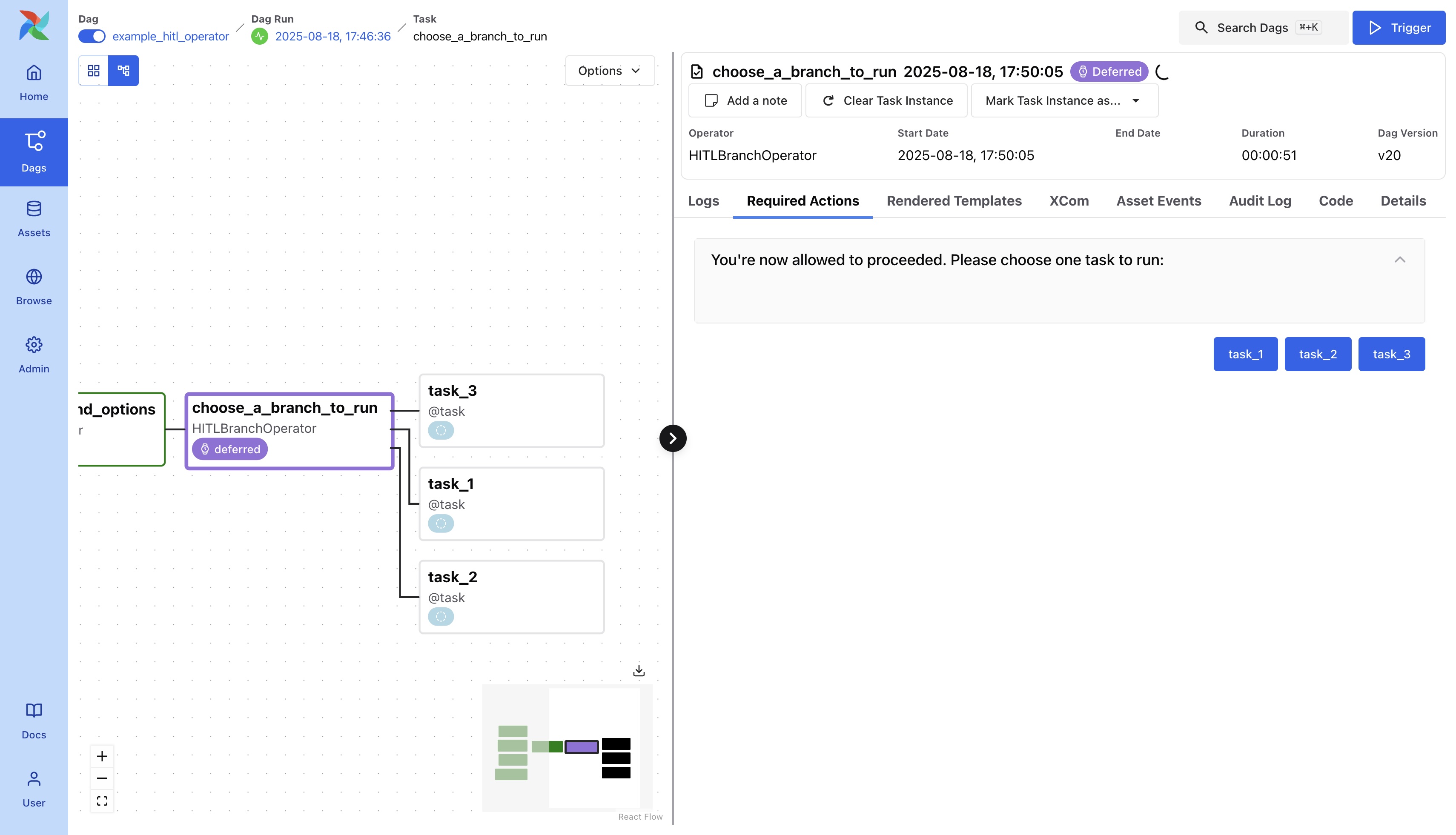The width and height of the screenshot is (1456, 835).
Task: Open Dag Run 2025-08-18, 17:46:36 link
Action: tap(333, 36)
